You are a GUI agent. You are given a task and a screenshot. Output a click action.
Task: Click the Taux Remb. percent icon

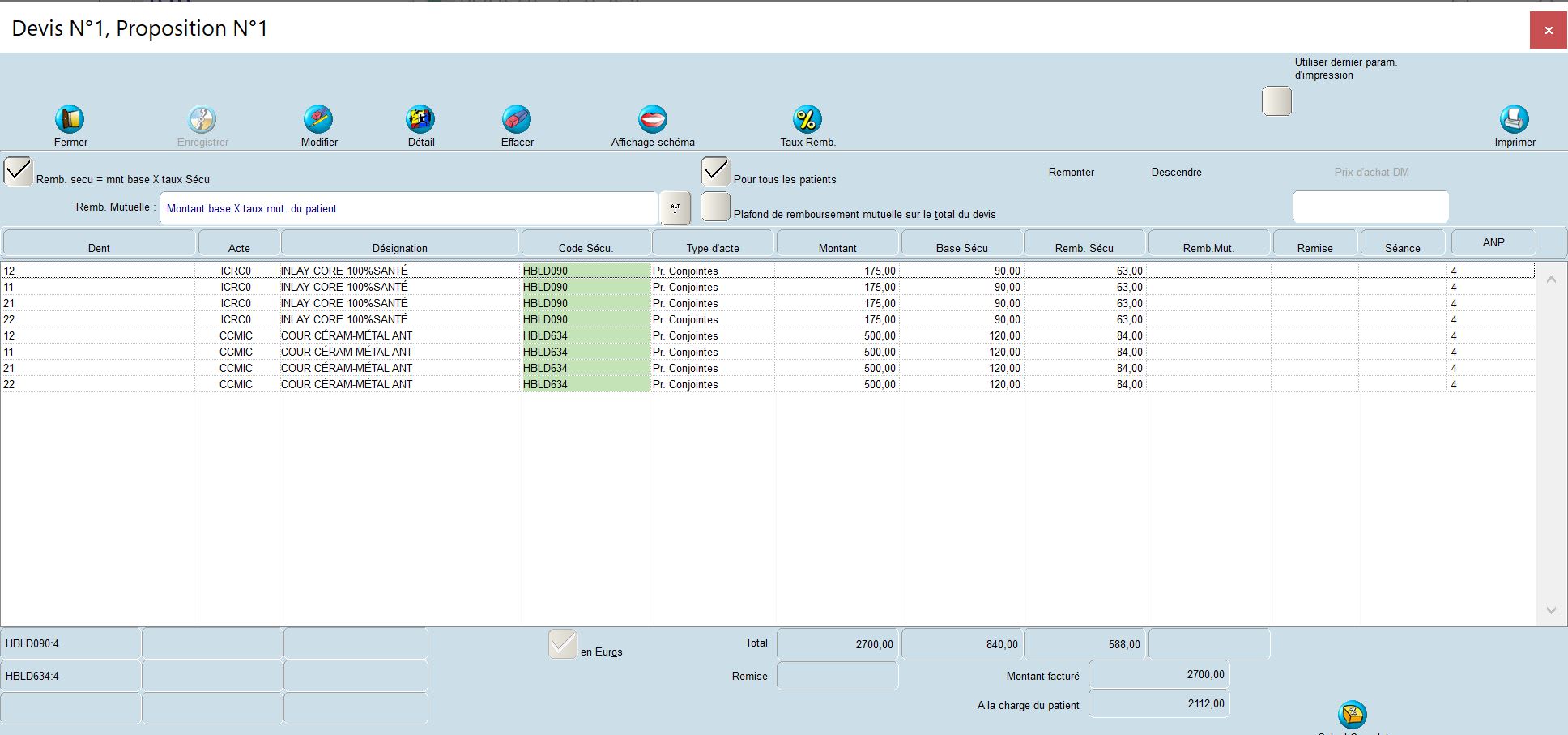pyautogui.click(x=807, y=120)
